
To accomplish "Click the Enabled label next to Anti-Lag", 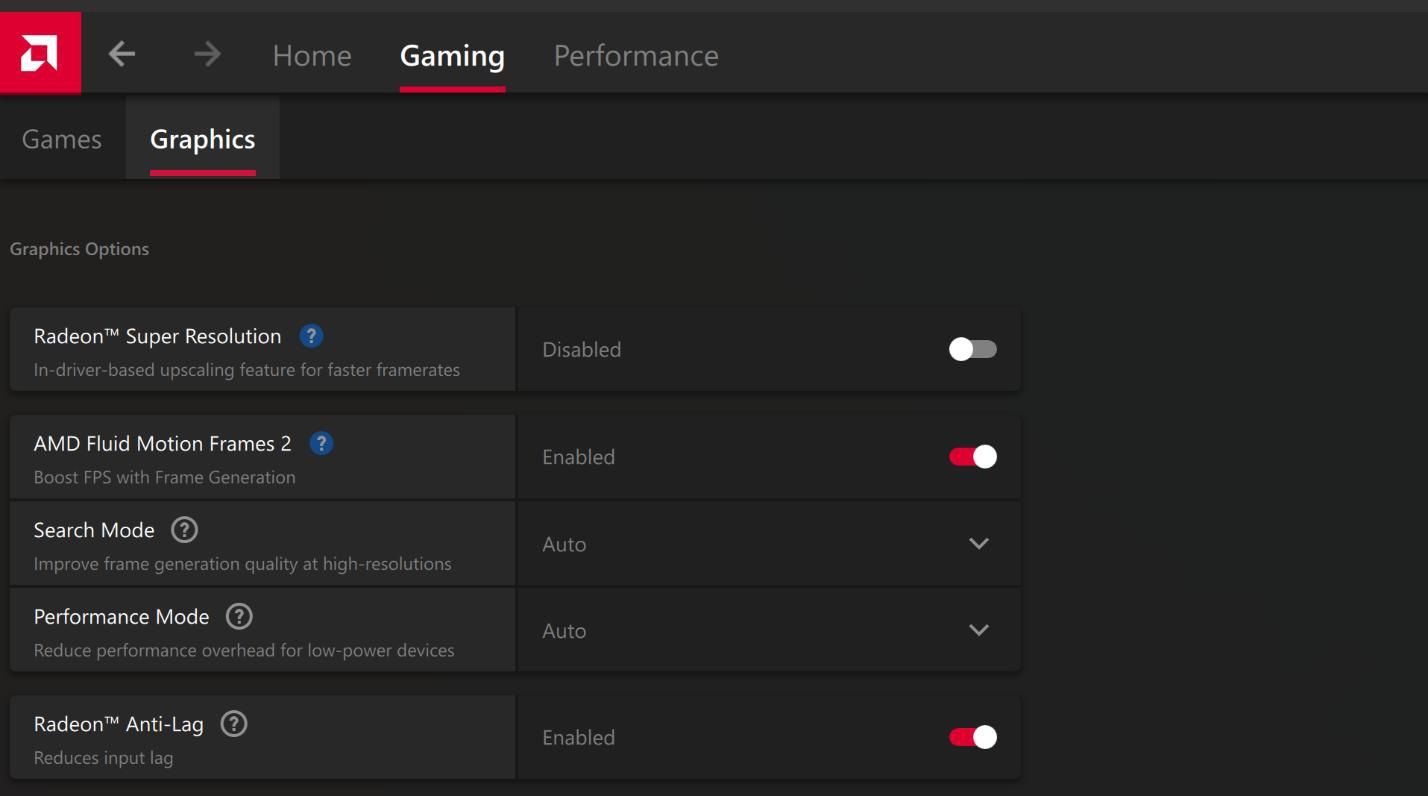I will (578, 737).
